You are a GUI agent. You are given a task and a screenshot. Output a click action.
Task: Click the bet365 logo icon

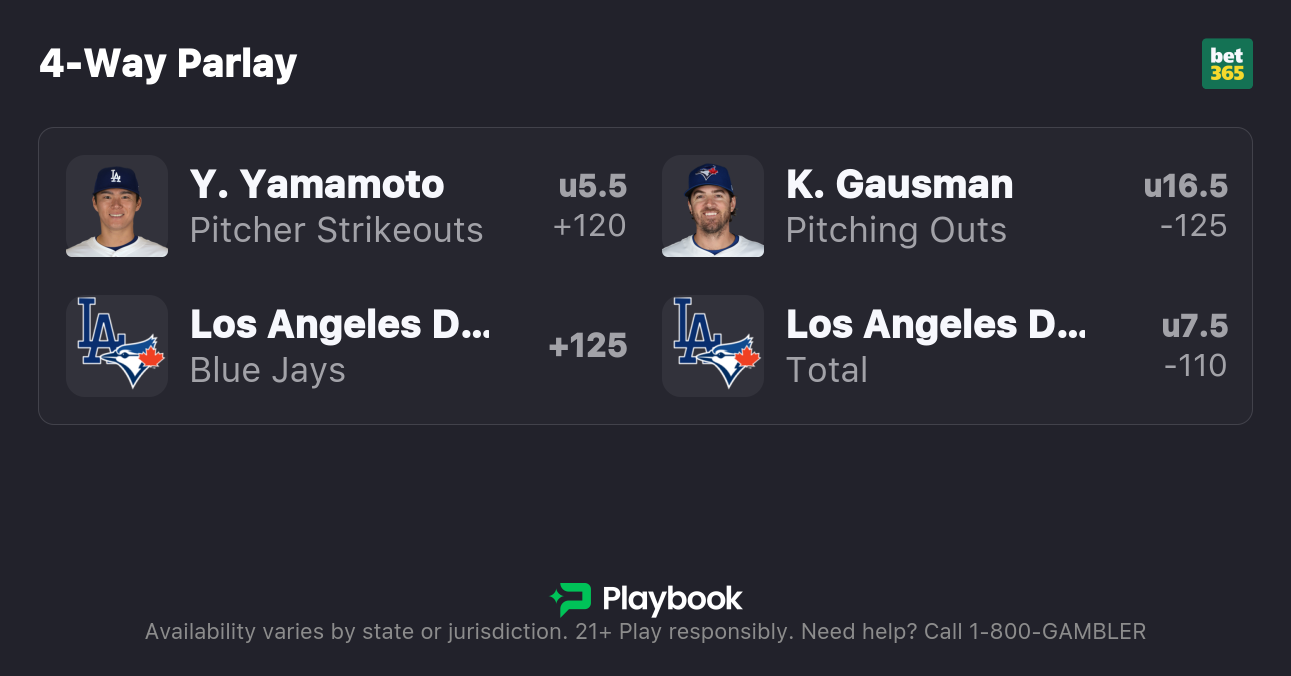click(1227, 64)
